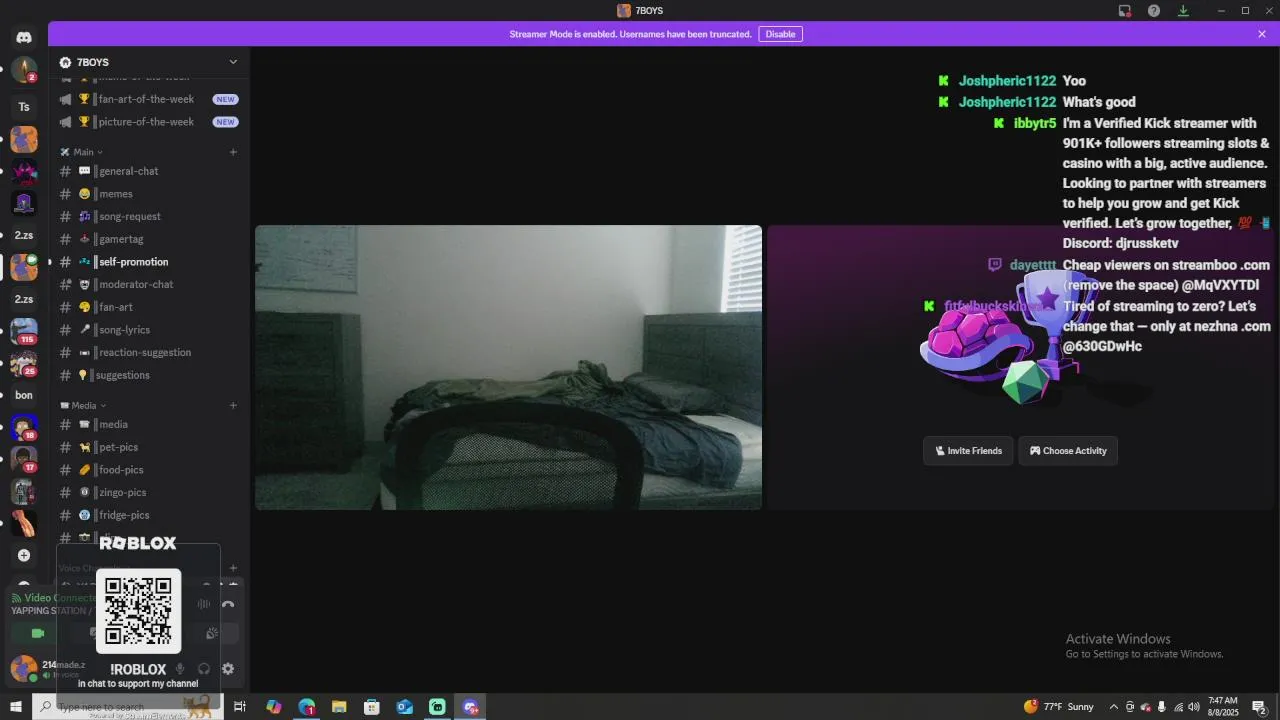This screenshot has width=1280, height=720.
Task: Open 77°F Sunny weather widget
Action: click(x=1059, y=707)
